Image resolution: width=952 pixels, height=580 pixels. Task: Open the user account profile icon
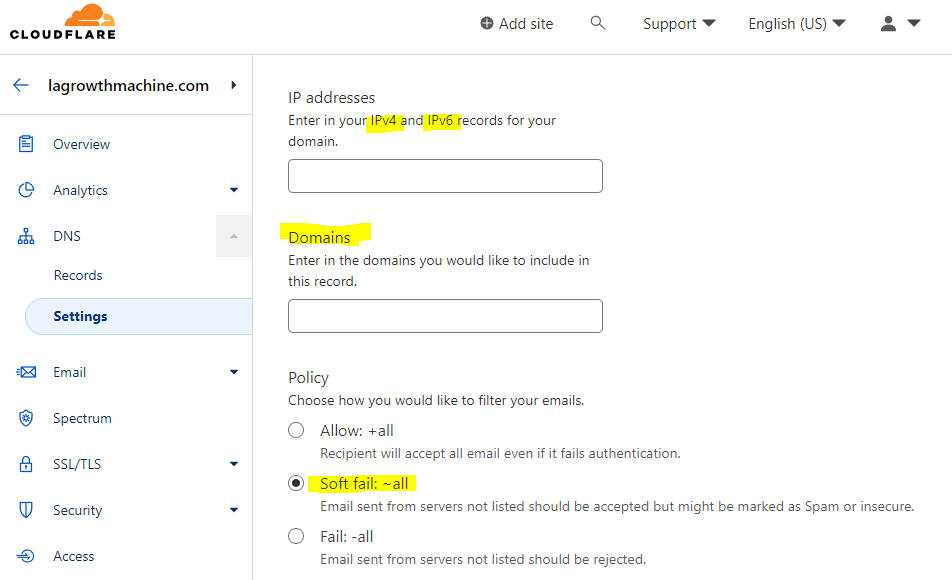888,24
